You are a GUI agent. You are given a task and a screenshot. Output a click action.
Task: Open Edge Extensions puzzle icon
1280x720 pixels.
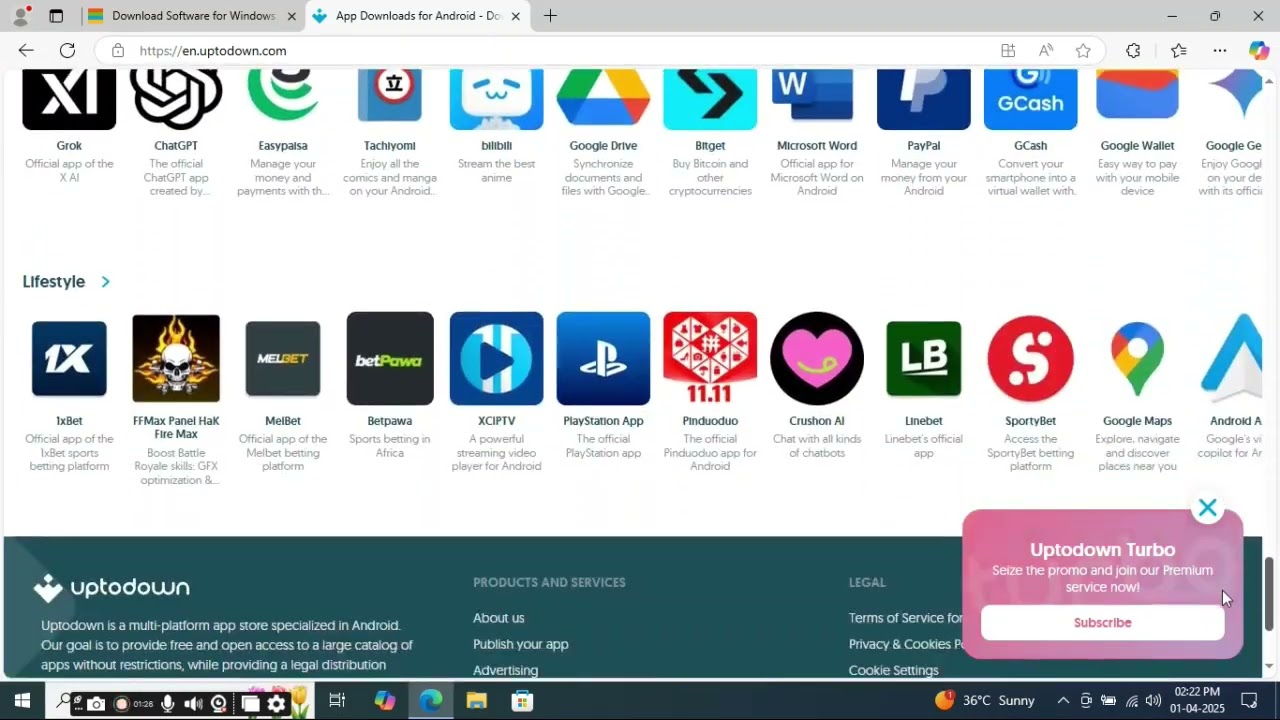[x=1133, y=50]
